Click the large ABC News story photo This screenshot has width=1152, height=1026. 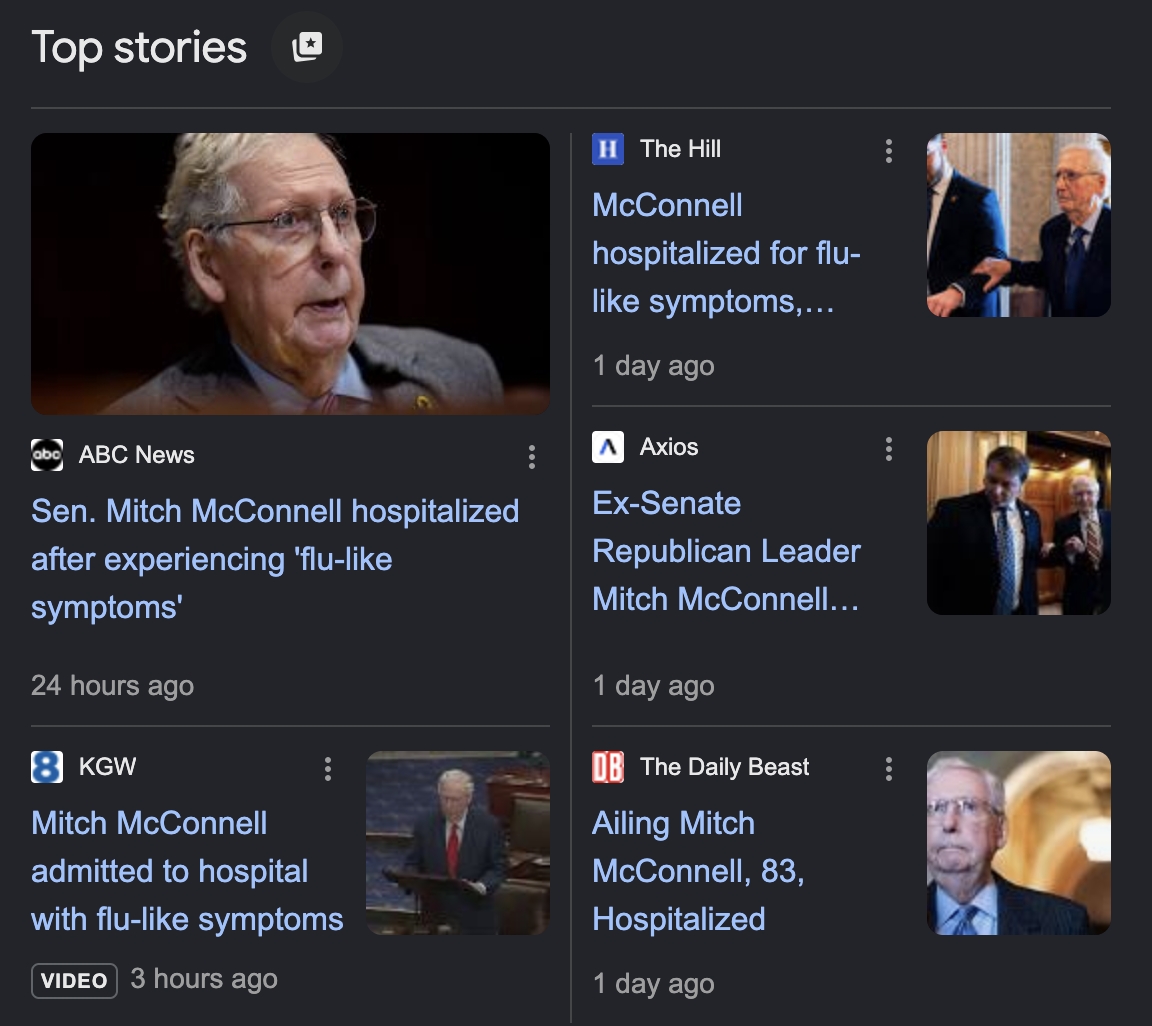(x=290, y=274)
